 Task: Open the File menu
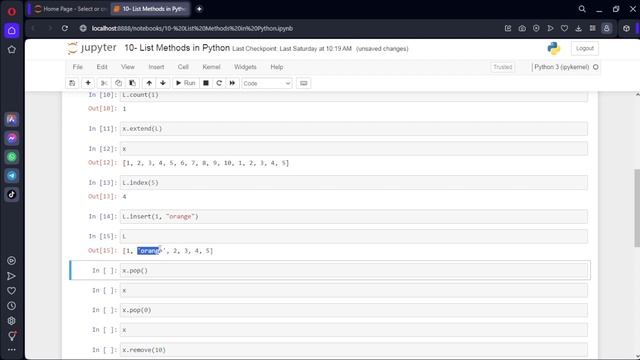(x=78, y=67)
